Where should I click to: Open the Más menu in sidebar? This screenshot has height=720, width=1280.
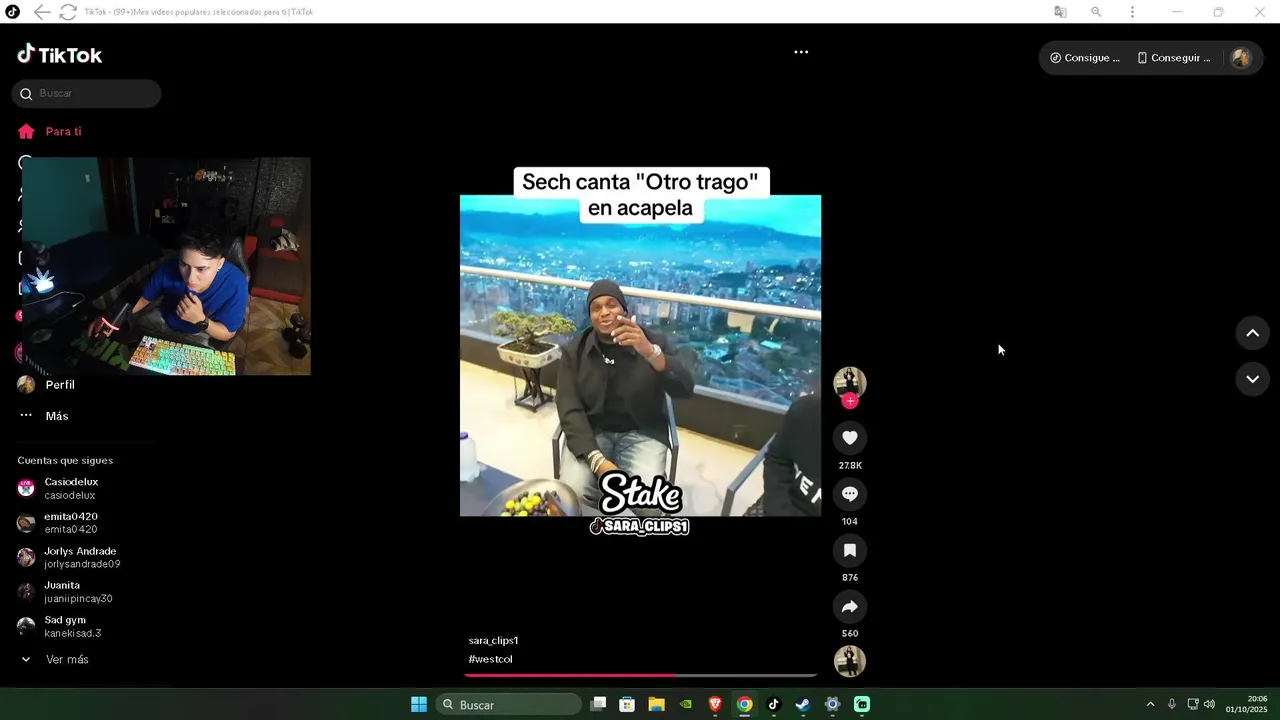pyautogui.click(x=44, y=416)
